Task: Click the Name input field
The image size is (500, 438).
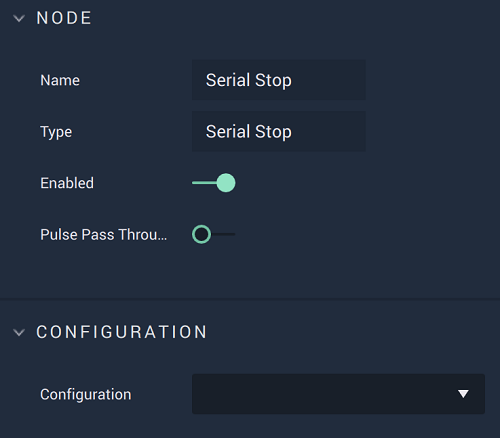Action: (279, 80)
